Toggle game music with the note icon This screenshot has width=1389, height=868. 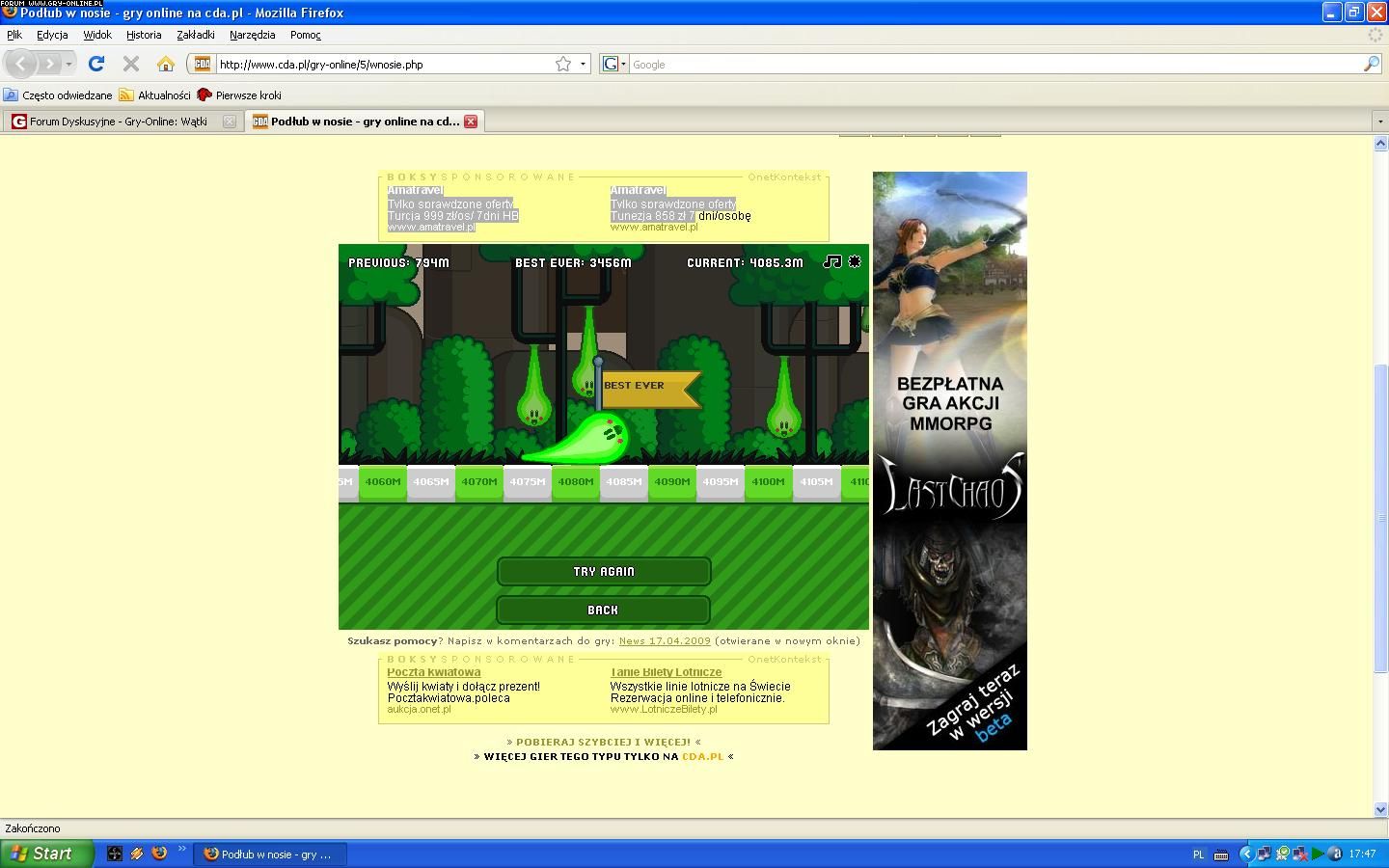coord(832,261)
